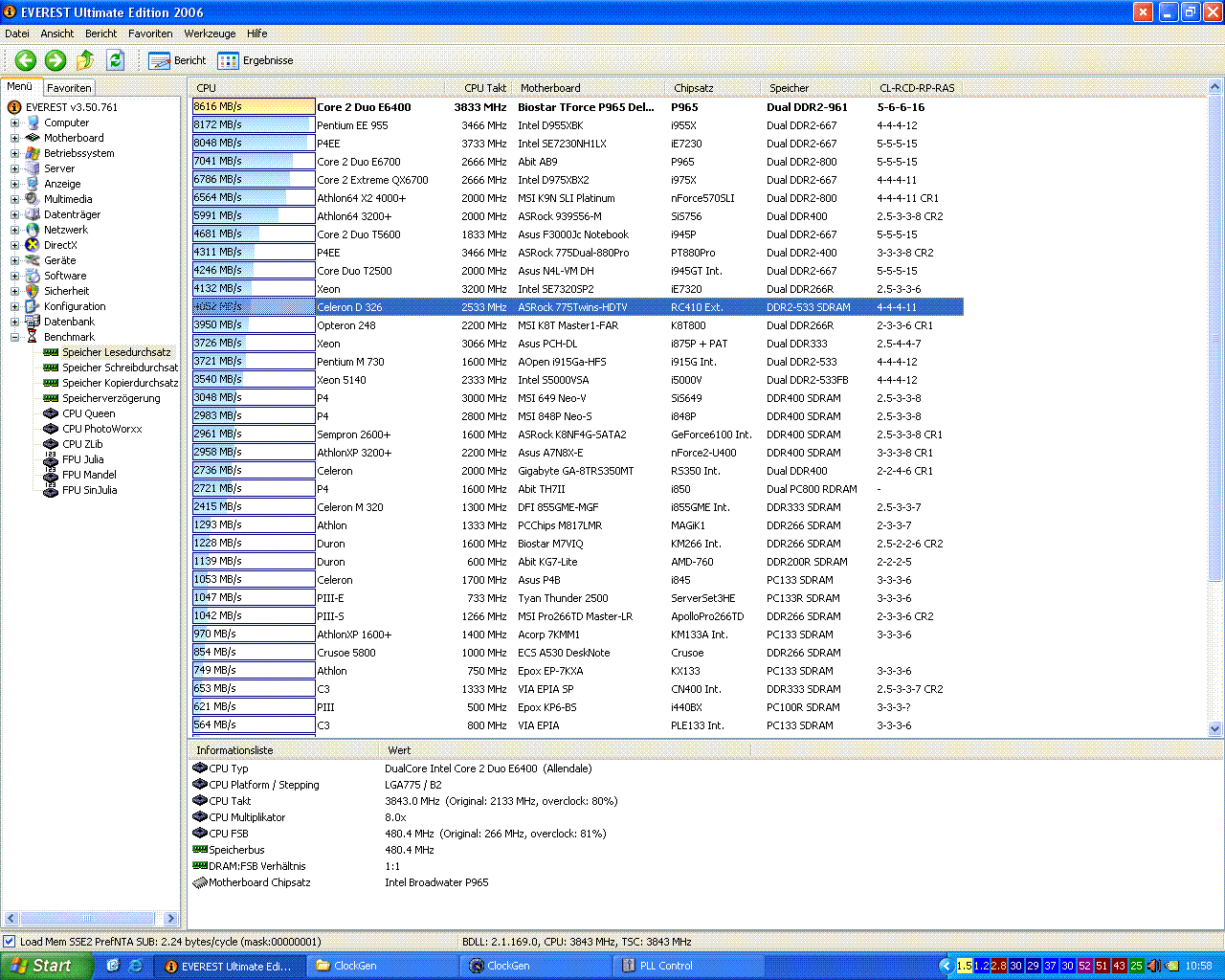Sort by Chipsatz column header
Screen dimensions: 1225x980
pyautogui.click(x=713, y=88)
